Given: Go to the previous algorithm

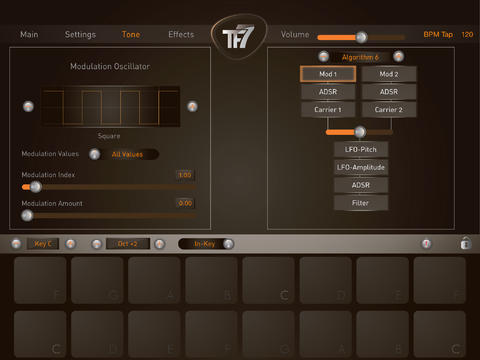Looking at the screenshot, I should tap(323, 57).
